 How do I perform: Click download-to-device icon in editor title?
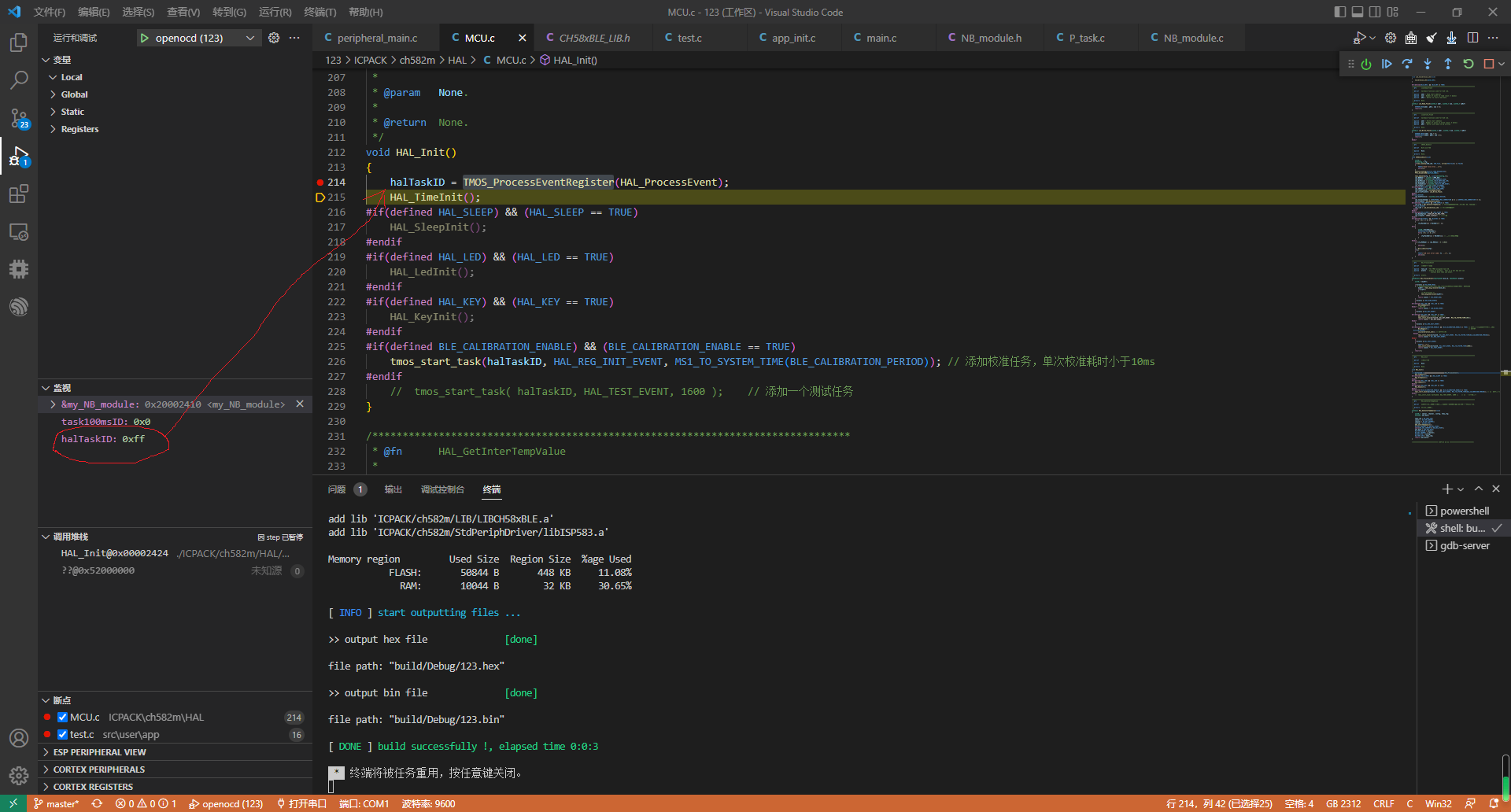click(1452, 38)
